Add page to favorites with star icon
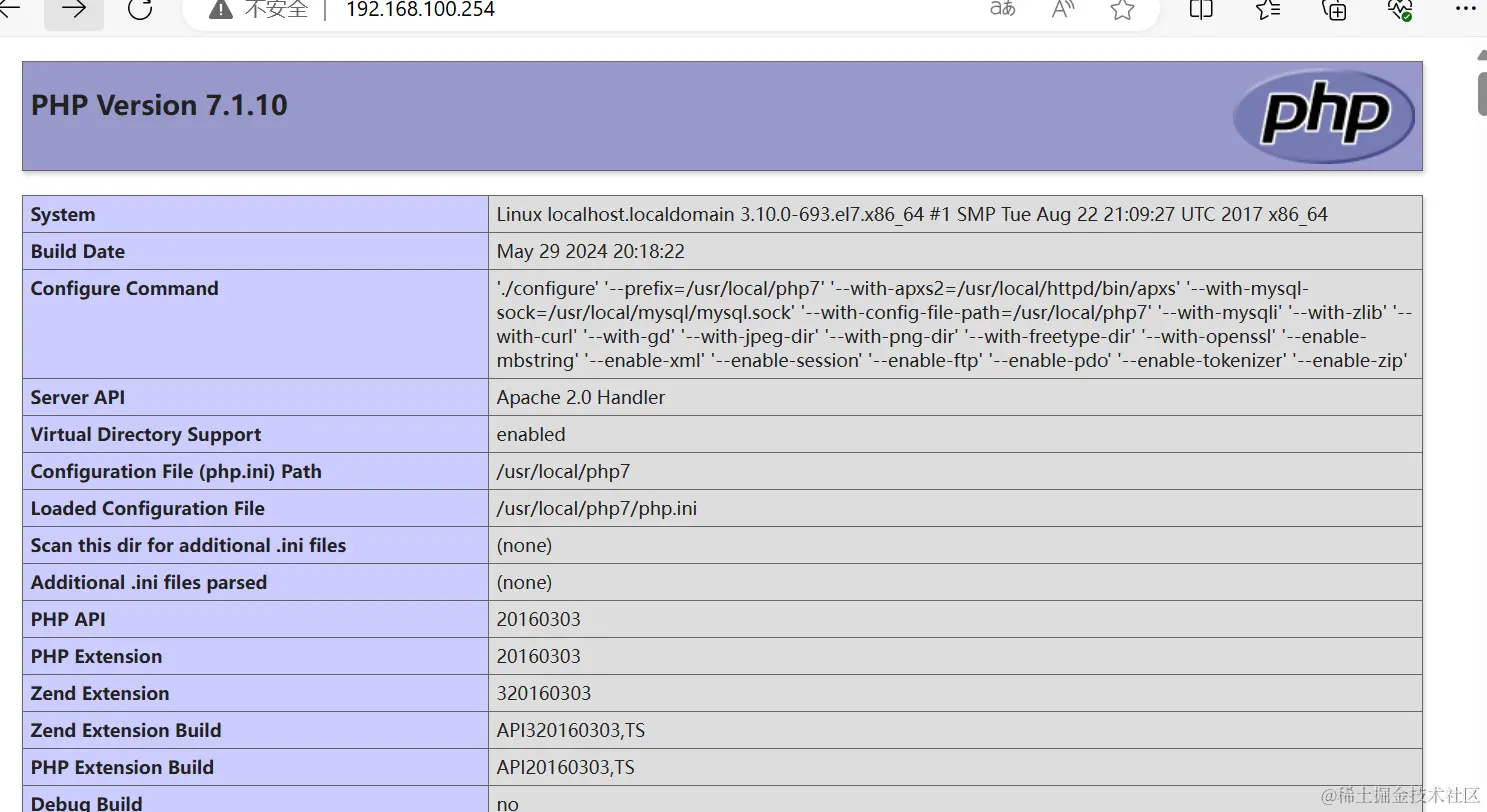 1122,9
